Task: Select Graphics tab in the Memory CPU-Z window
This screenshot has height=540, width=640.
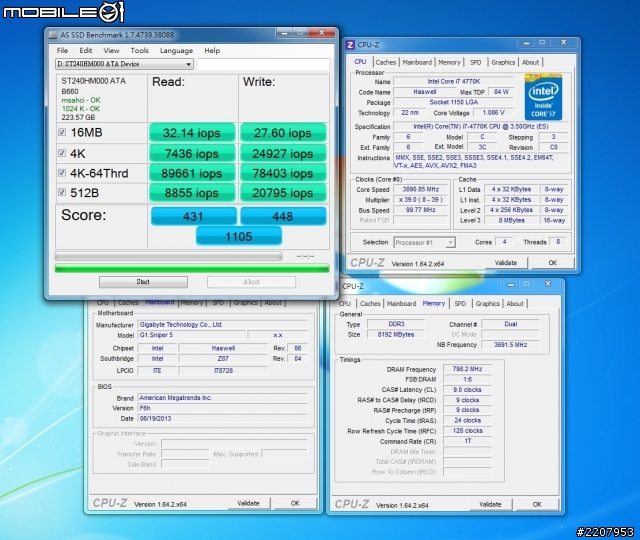Action: point(488,304)
